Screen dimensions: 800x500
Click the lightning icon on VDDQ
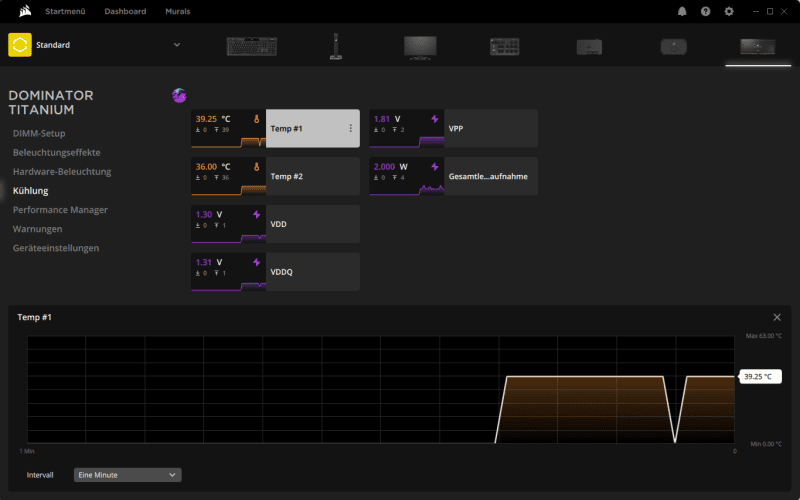[x=257, y=262]
